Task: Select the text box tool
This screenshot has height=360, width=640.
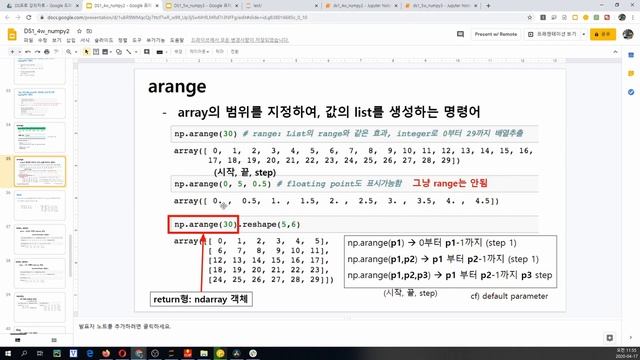Action: [96, 52]
